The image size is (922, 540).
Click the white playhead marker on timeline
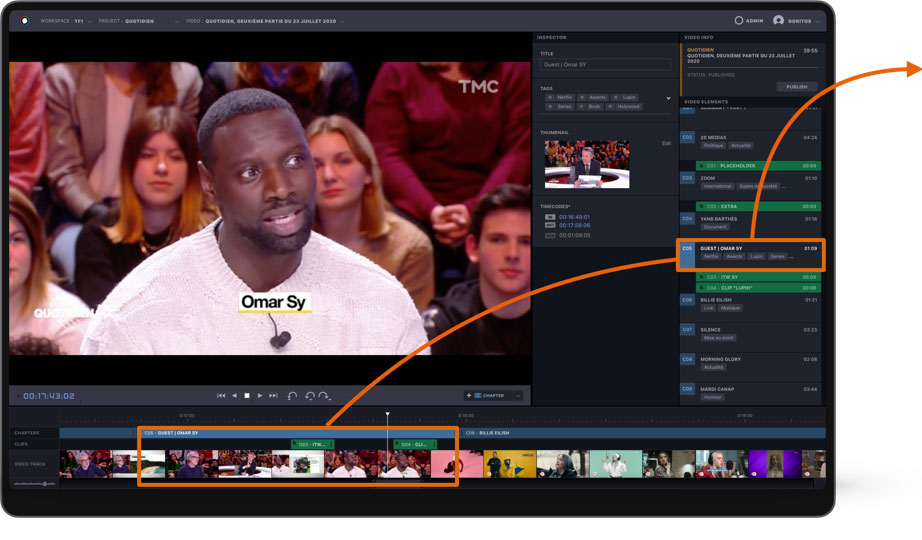point(387,415)
